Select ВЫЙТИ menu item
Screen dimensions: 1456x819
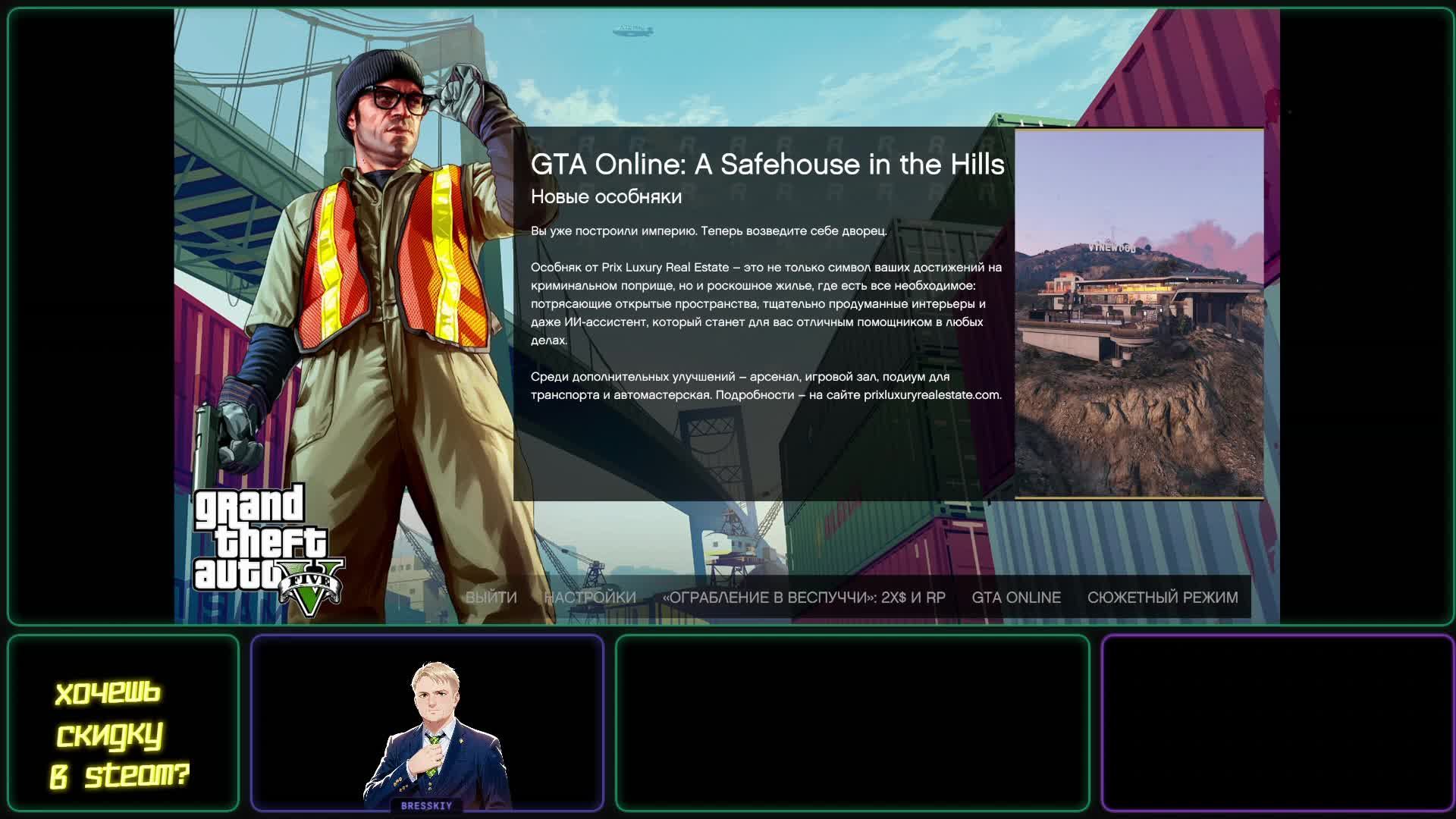point(491,598)
